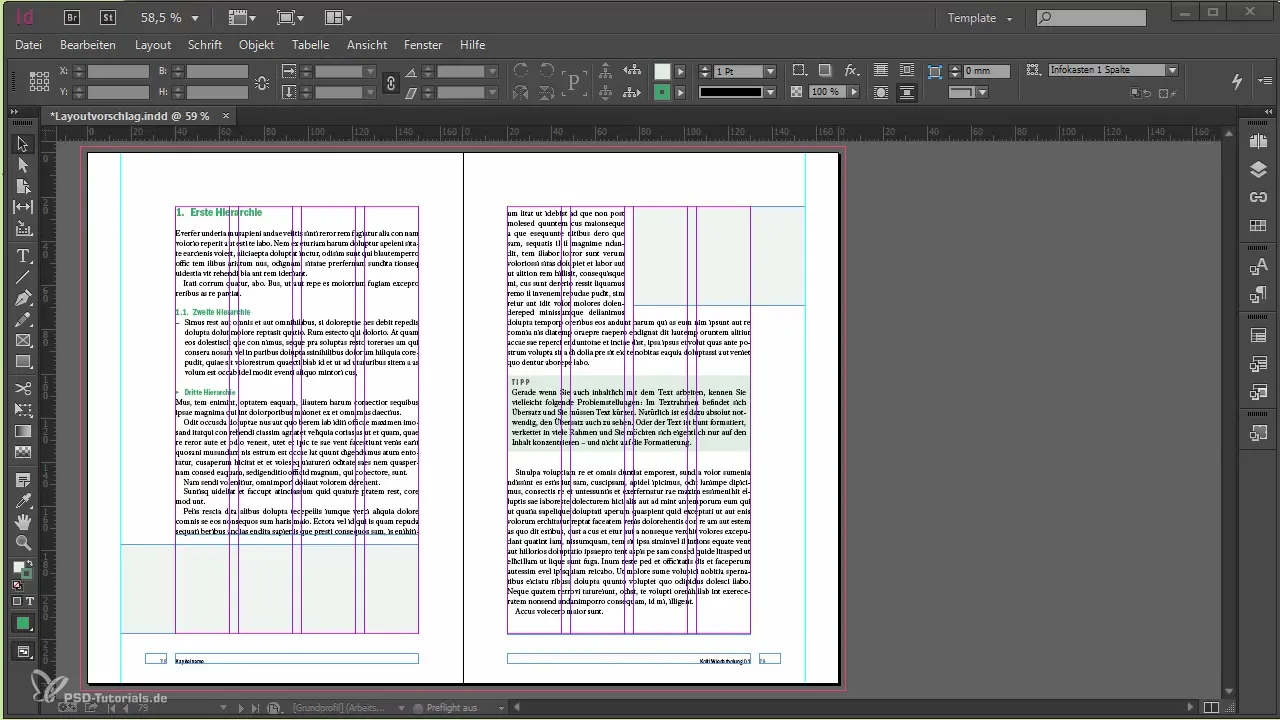
Task: Click the green stroke color swatch in control panel
Action: (x=662, y=92)
